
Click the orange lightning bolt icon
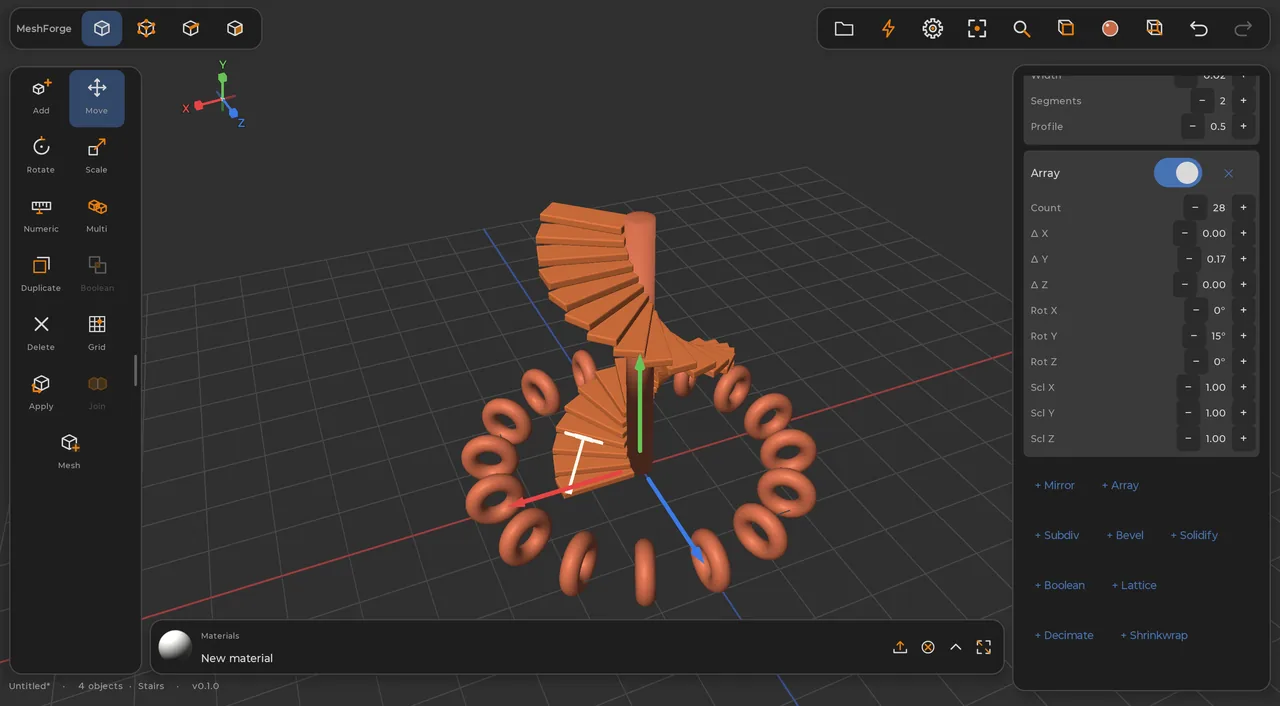click(x=888, y=29)
